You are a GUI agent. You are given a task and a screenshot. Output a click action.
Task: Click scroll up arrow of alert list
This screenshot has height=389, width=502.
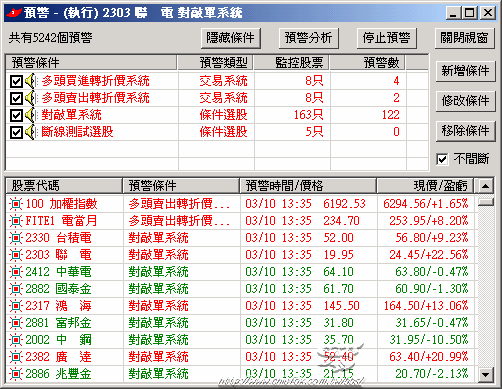pos(485,186)
